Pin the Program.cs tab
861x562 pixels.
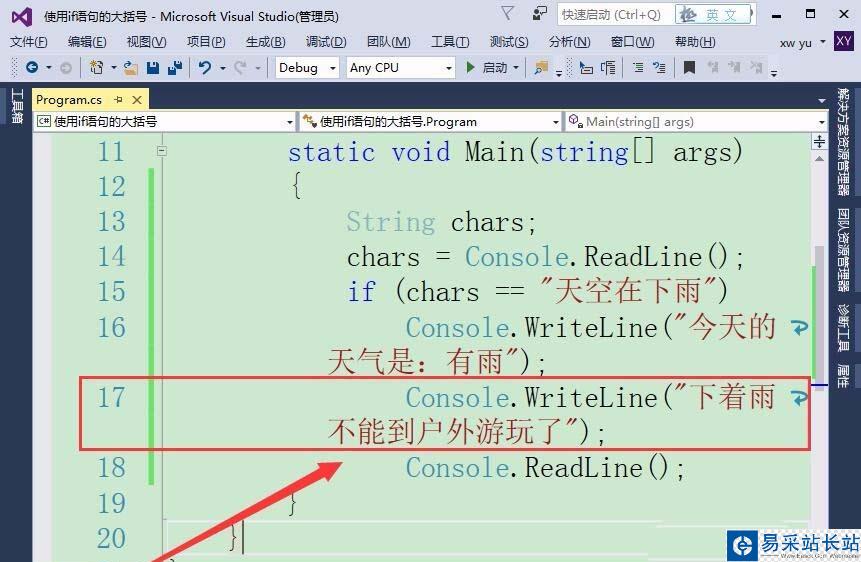point(118,99)
